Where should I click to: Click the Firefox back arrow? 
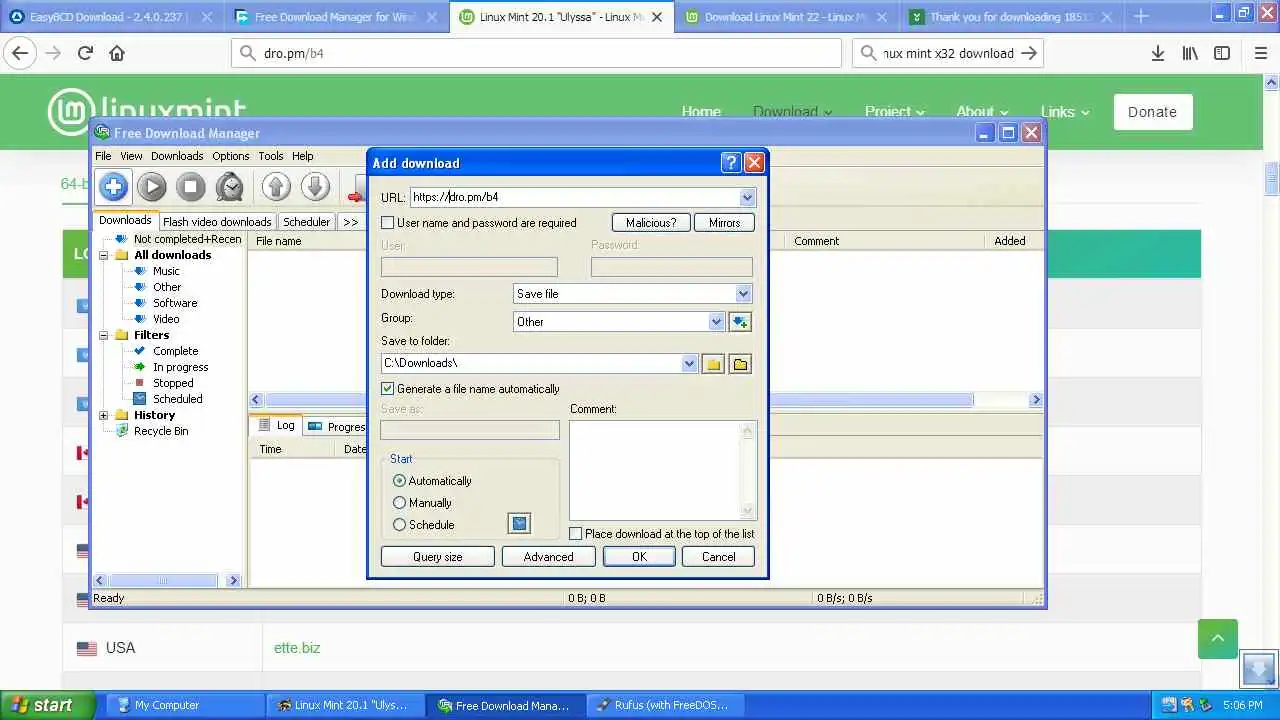tap(20, 54)
